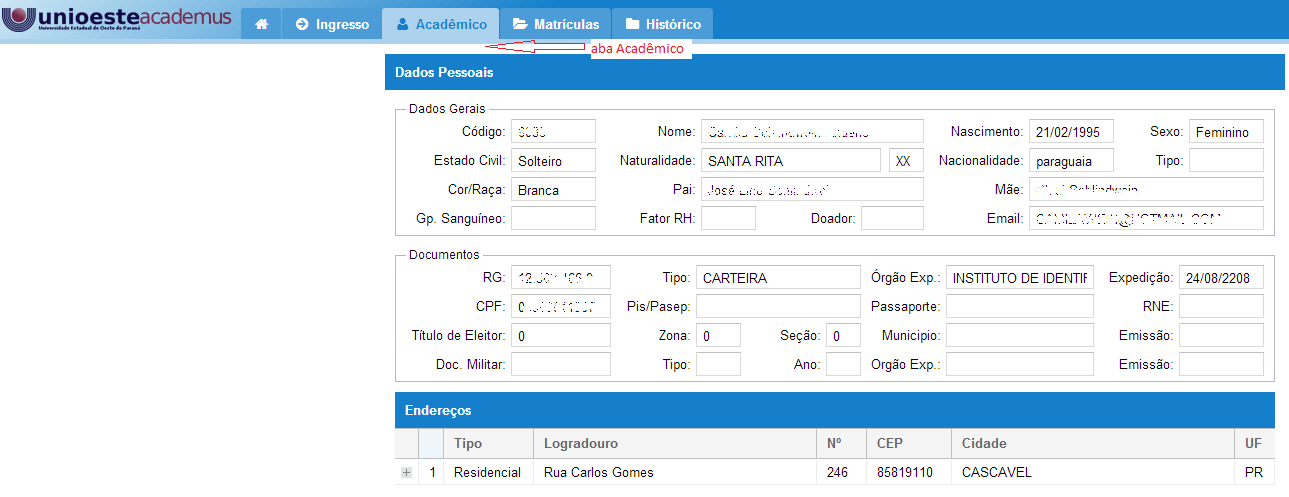
Task: Expand the Rua Carlos Gomes address row
Action: [406, 472]
